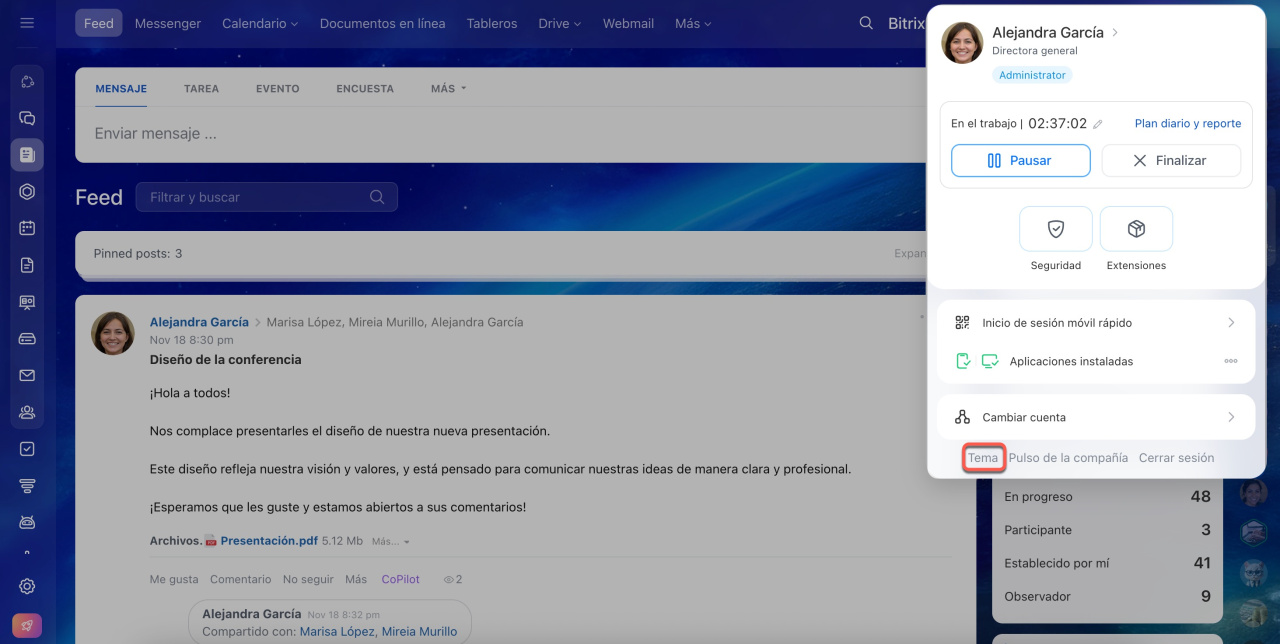This screenshot has height=644, width=1280.
Task: Expand the Calendario dropdown menu
Action: click(260, 23)
